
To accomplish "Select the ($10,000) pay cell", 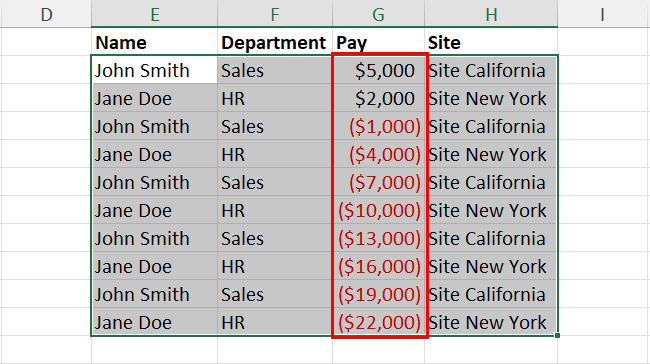I will (x=378, y=210).
